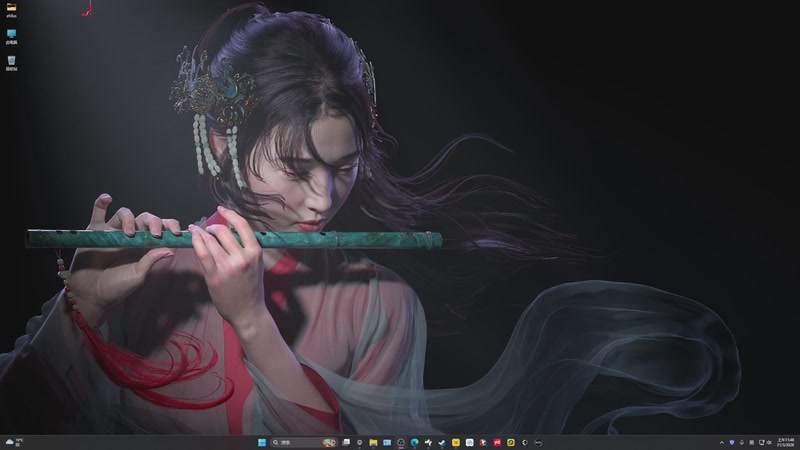Select the "shibo" folder on the desktop
800x450 pixels.
tap(11, 10)
